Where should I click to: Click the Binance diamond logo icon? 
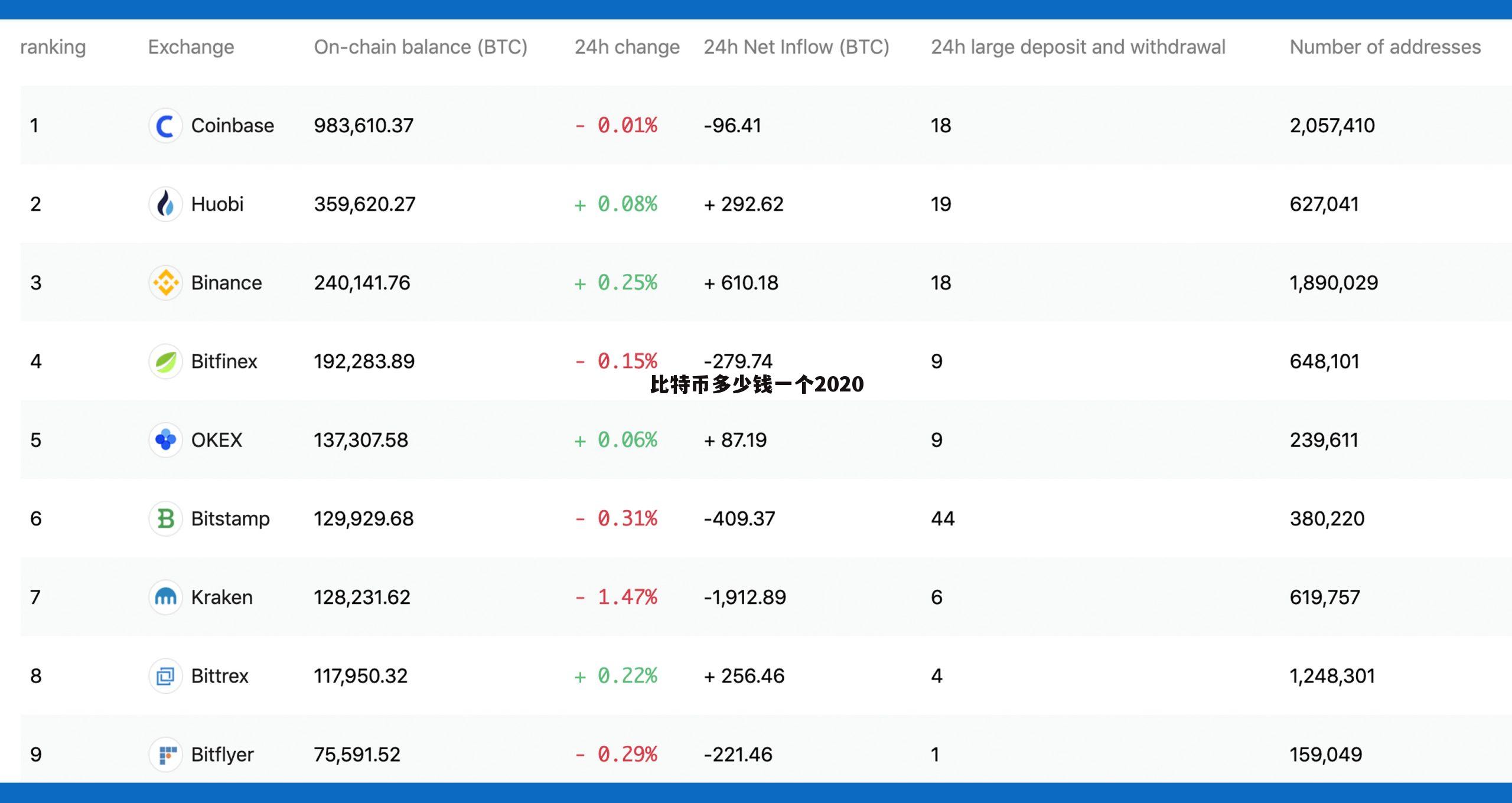click(x=165, y=283)
